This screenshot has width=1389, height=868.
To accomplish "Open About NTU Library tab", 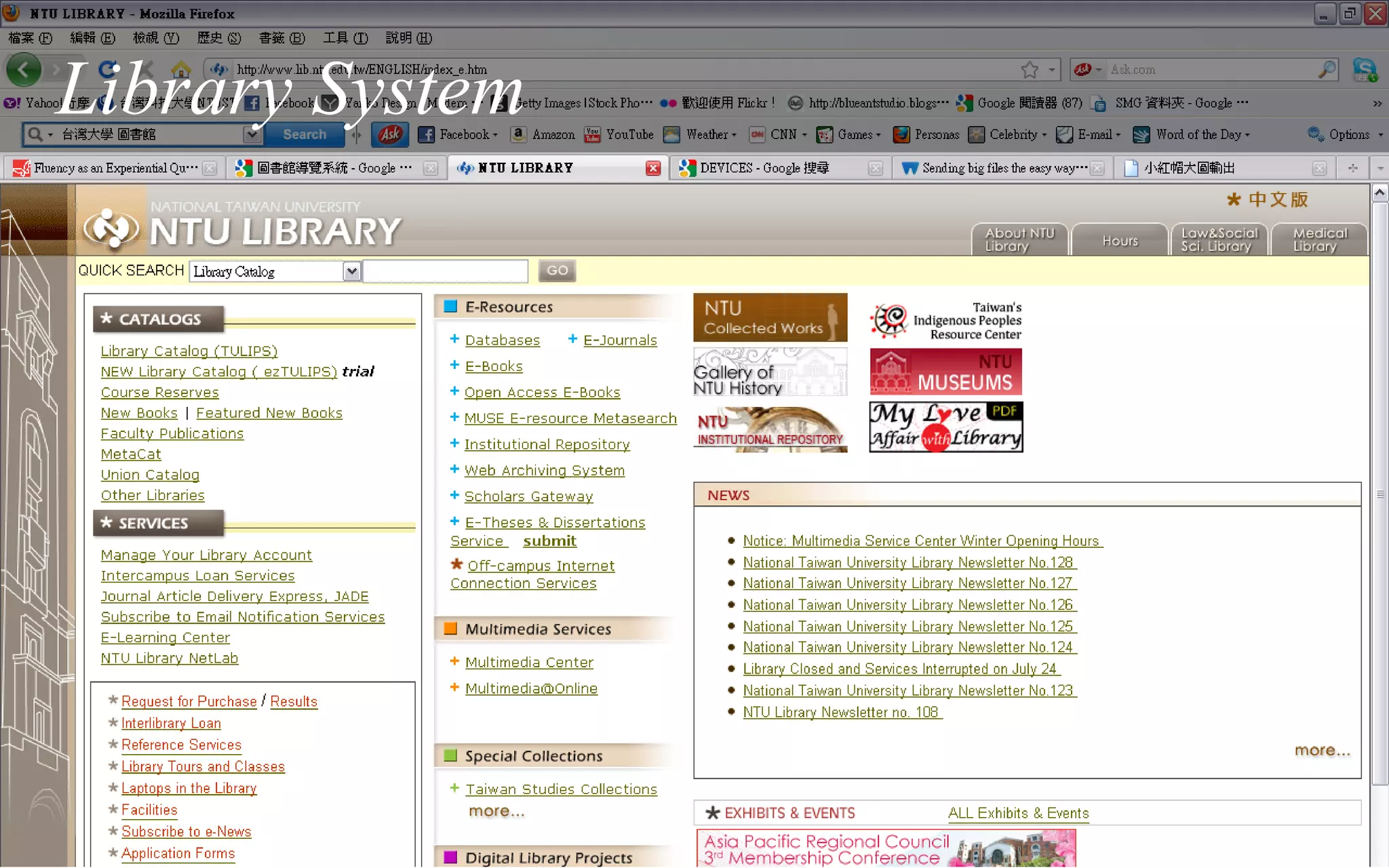I will click(1019, 239).
